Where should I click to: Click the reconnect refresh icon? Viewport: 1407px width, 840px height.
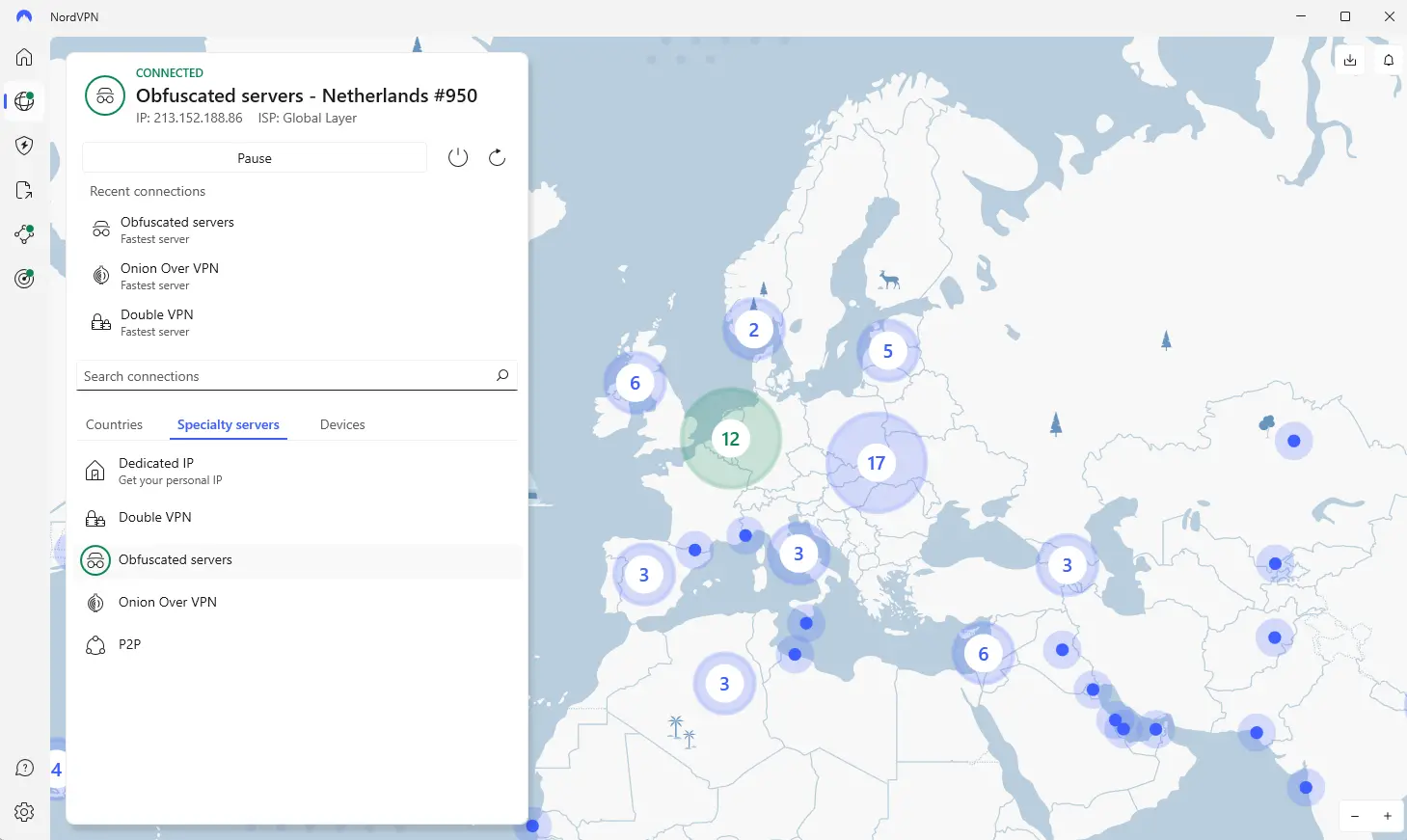pyautogui.click(x=497, y=156)
